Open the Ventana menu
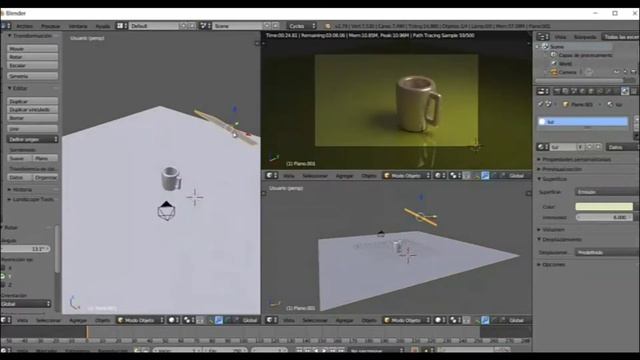This screenshot has width=640, height=360. point(78,26)
